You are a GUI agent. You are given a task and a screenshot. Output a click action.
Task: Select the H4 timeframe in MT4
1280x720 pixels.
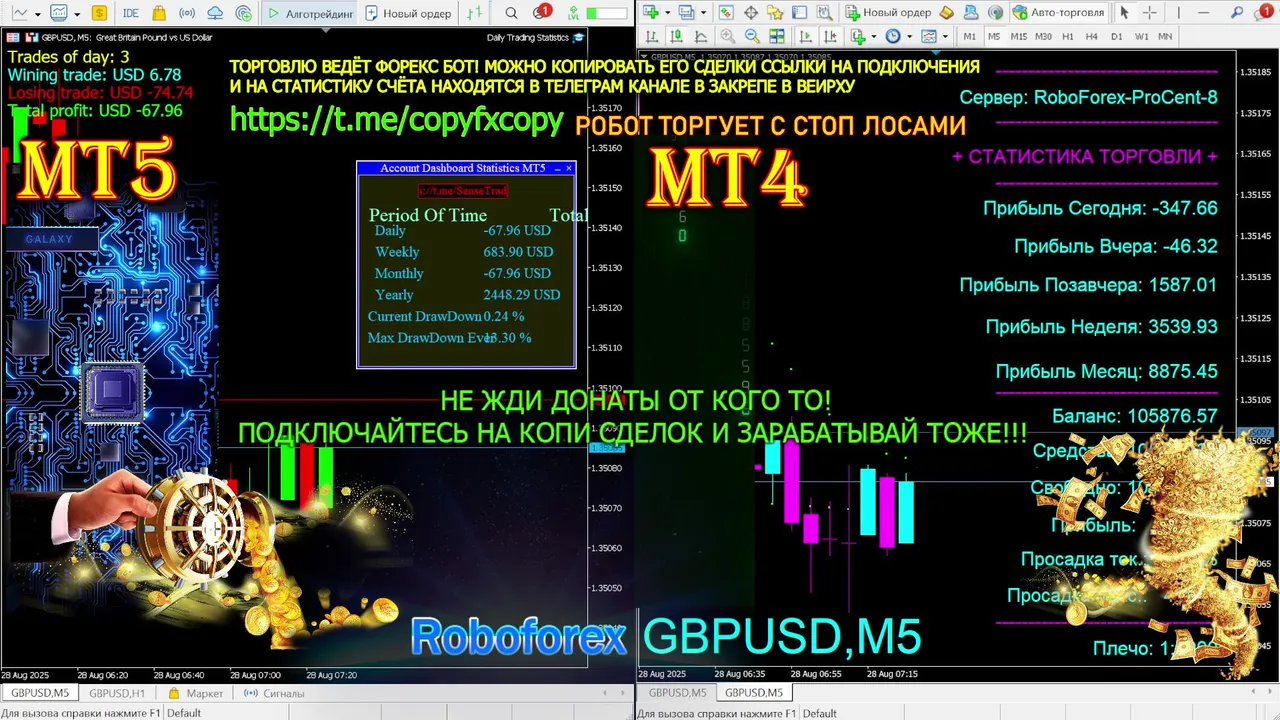tap(1092, 36)
